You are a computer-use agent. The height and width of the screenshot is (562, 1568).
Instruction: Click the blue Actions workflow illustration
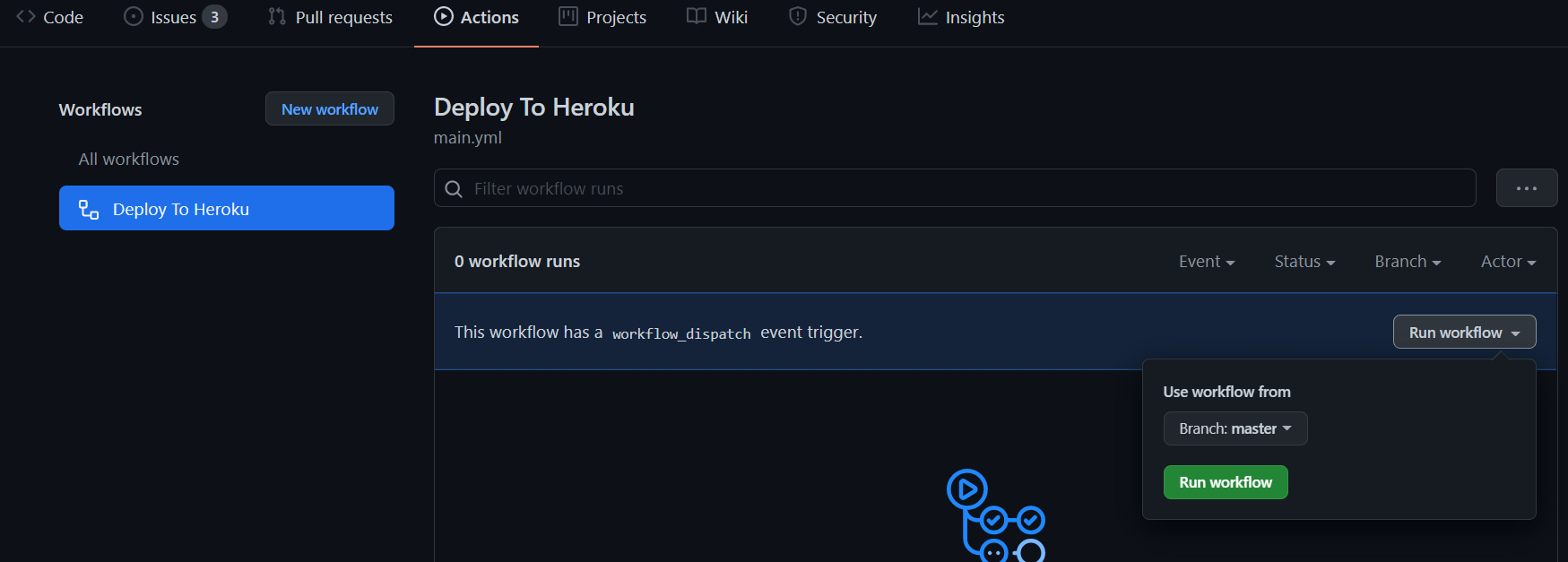(995, 515)
